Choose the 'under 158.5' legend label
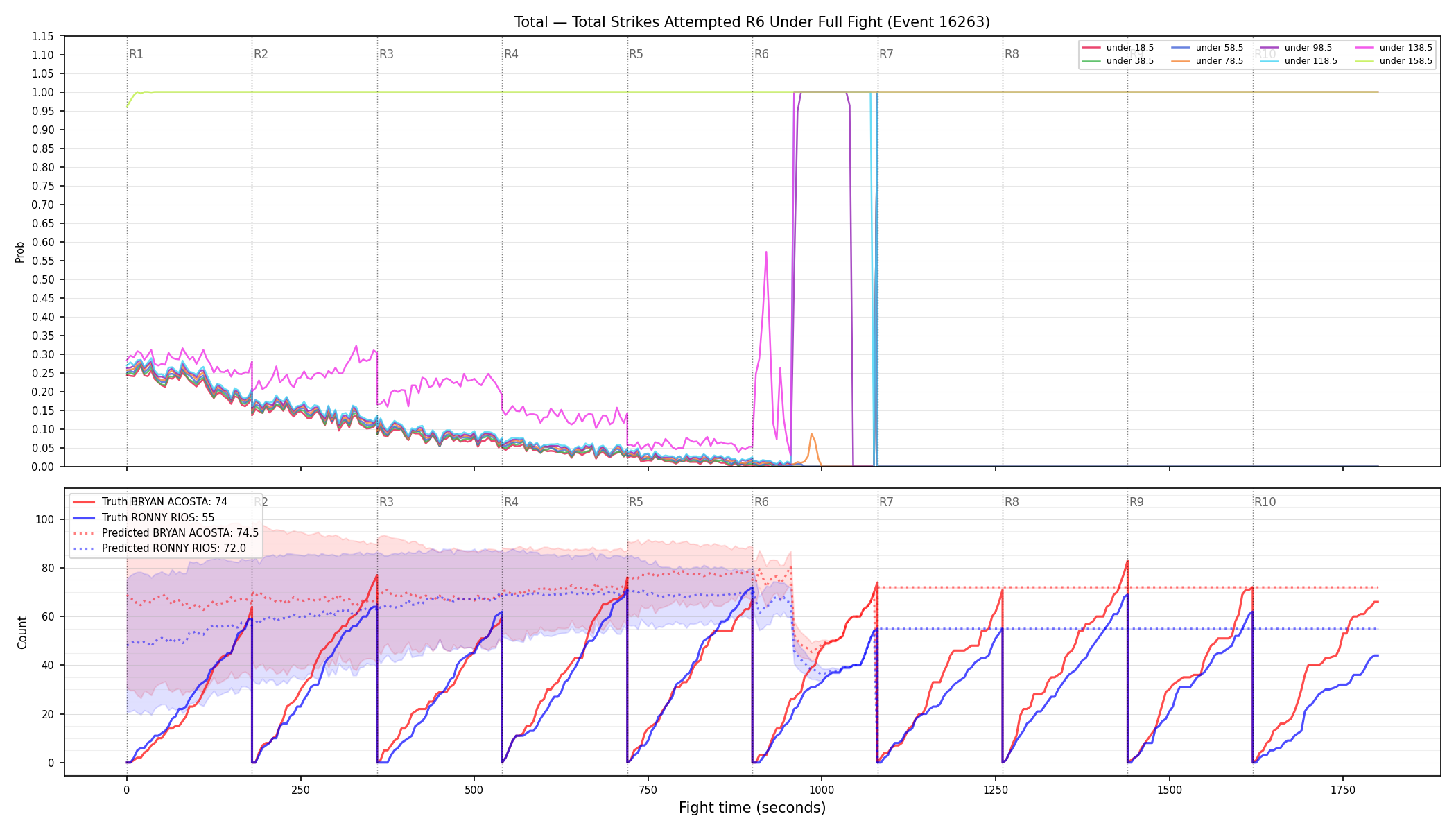 [x=1406, y=61]
